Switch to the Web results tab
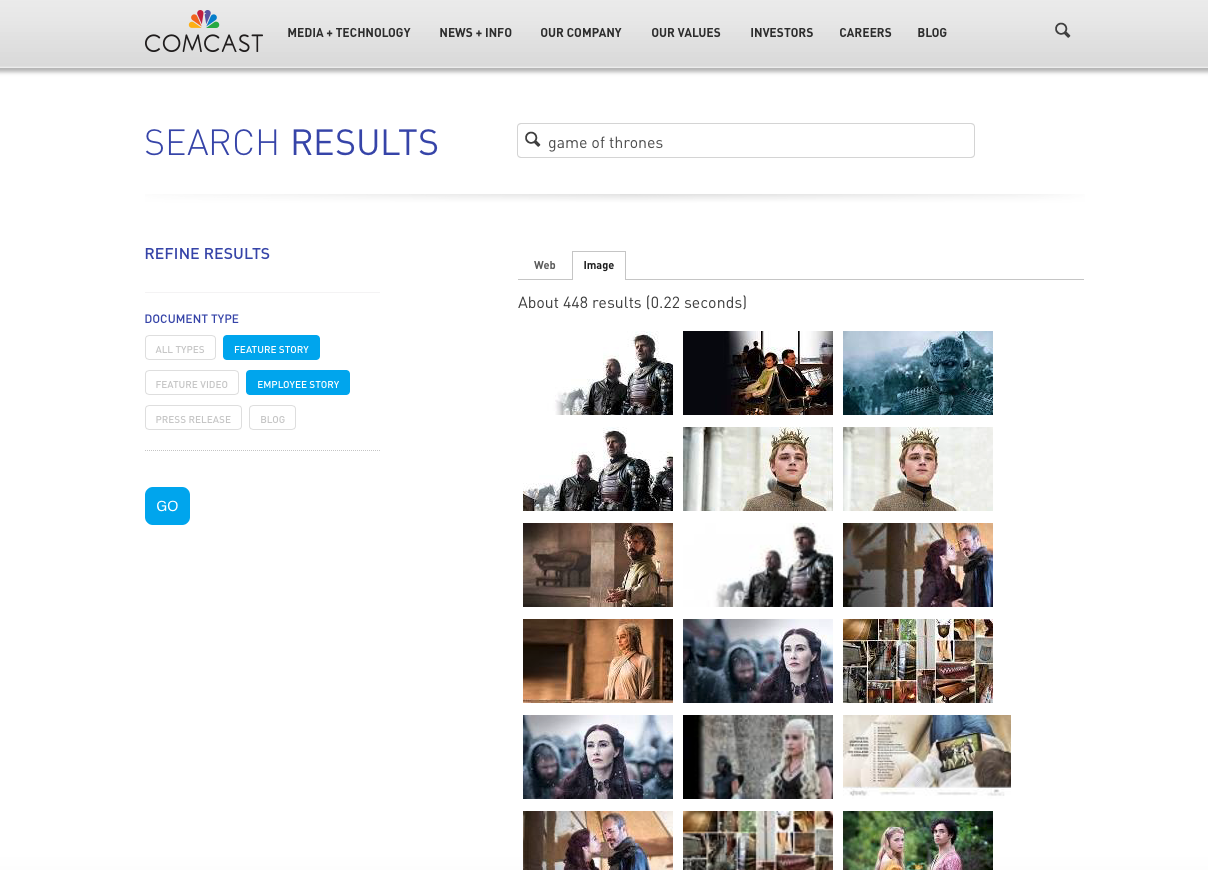 [x=545, y=265]
